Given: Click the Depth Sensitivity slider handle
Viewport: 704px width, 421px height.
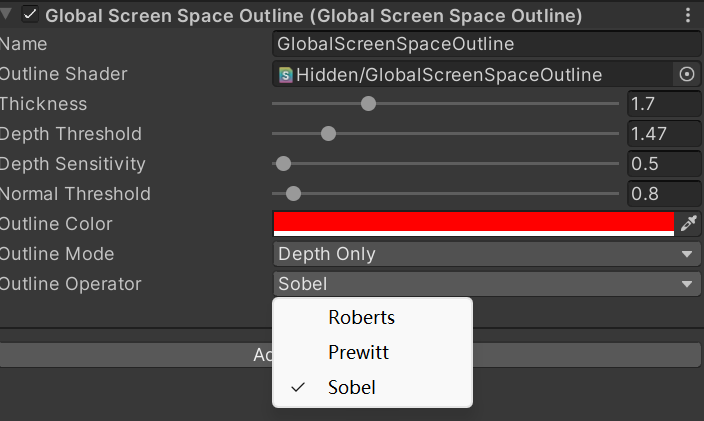Looking at the screenshot, I should 283,164.
